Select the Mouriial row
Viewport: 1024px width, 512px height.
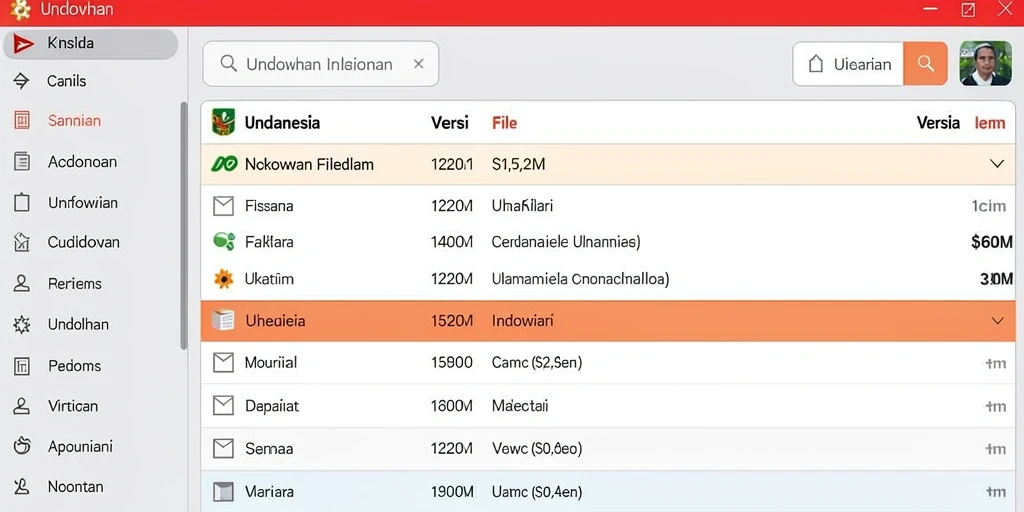pyautogui.click(x=608, y=362)
